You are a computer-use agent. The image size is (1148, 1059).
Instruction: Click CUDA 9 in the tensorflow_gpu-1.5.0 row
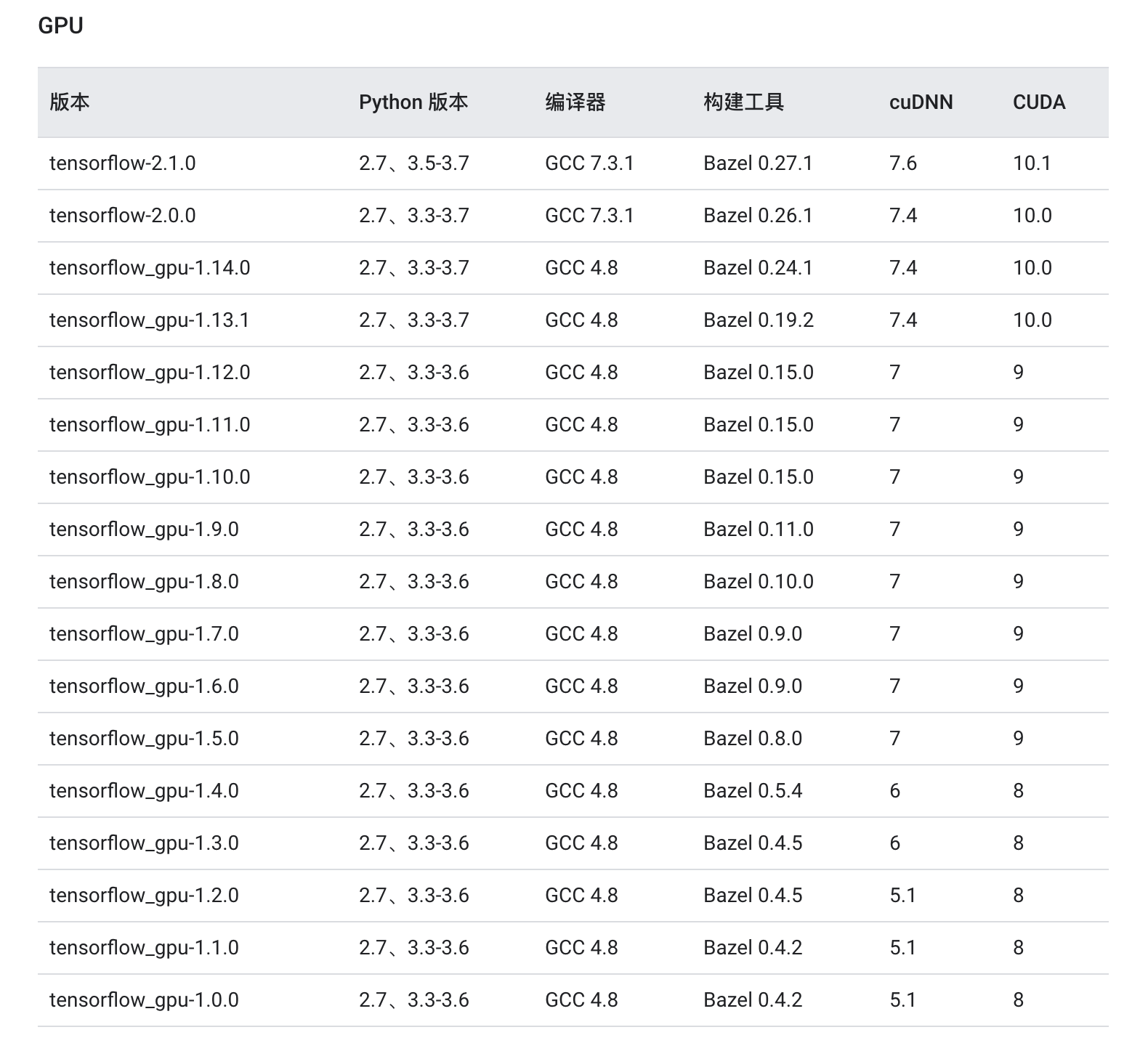point(1019,739)
